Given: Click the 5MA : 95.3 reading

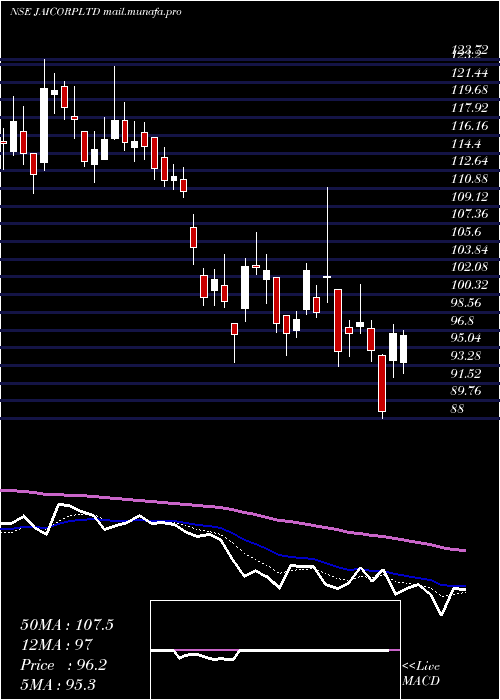Looking at the screenshot, I should point(58,684).
